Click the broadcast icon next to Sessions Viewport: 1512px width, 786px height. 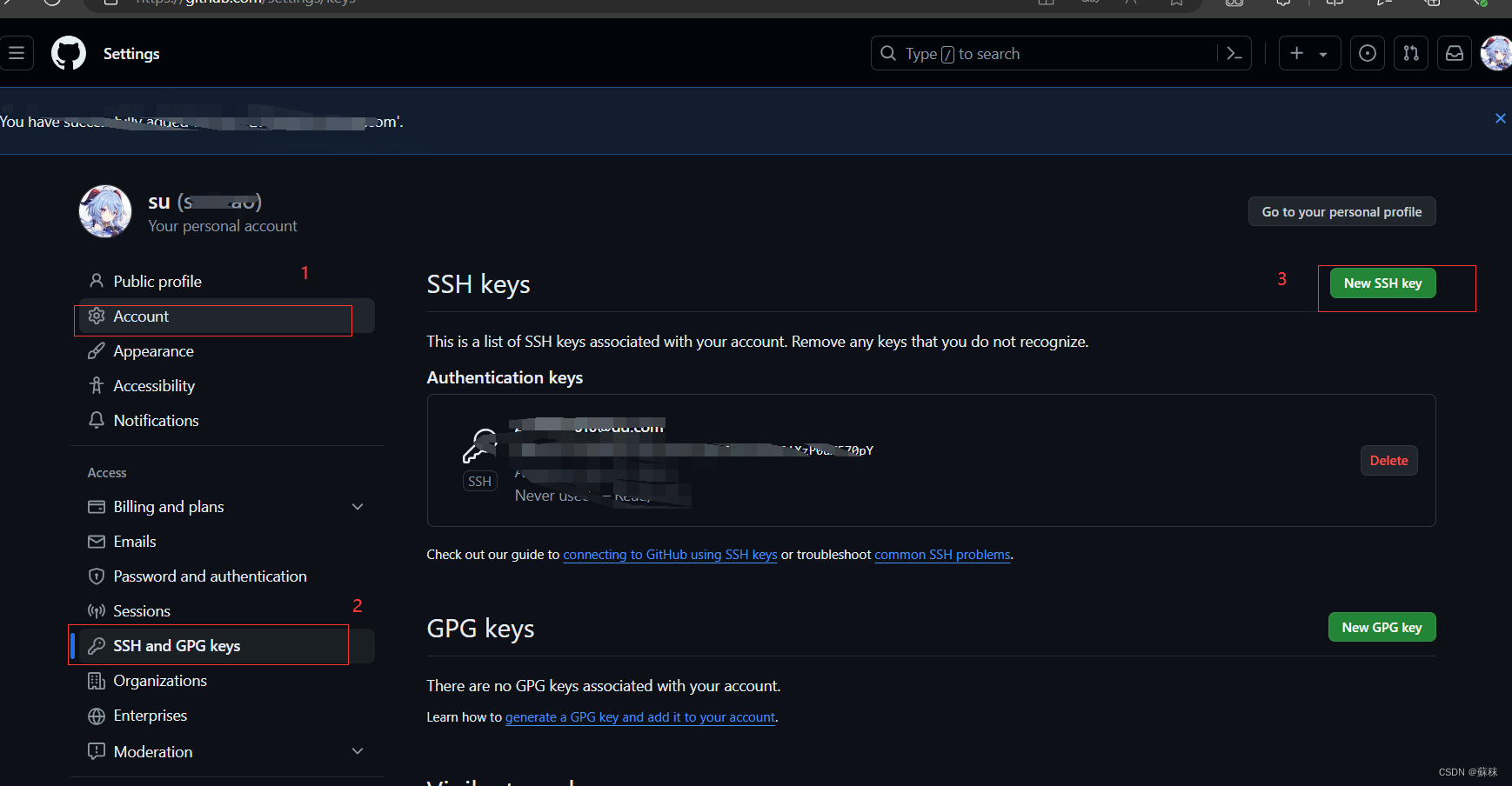point(97,611)
